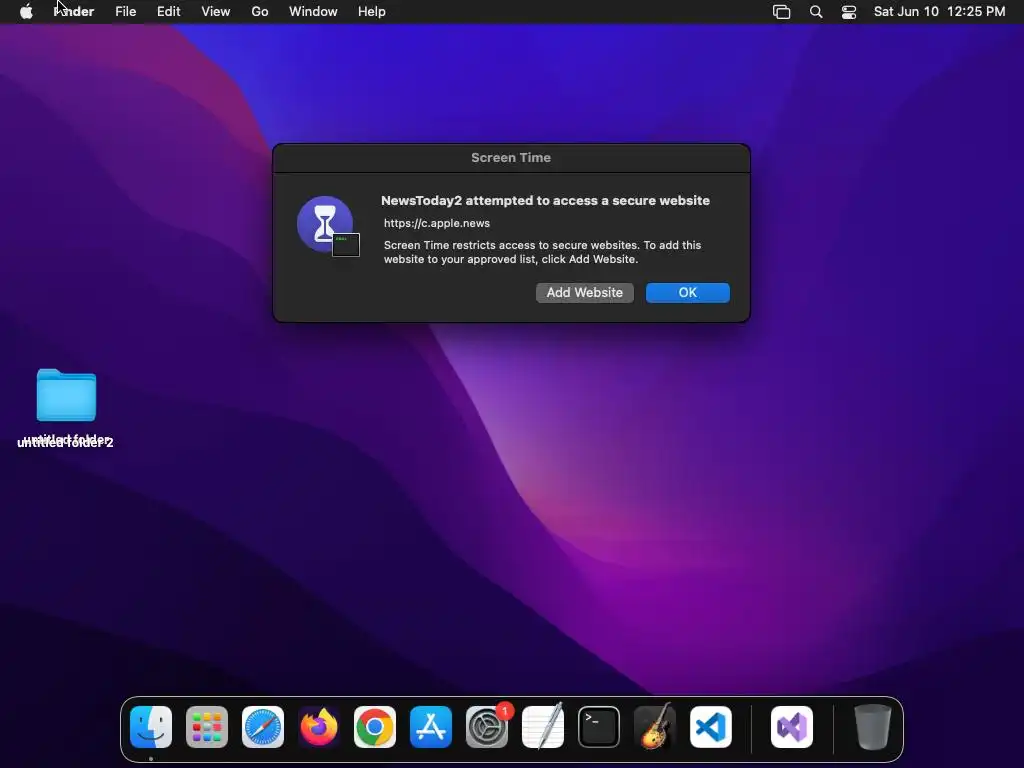The width and height of the screenshot is (1024, 768).
Task: Click the NewsToday2 attempted access heading
Action: coord(545,200)
